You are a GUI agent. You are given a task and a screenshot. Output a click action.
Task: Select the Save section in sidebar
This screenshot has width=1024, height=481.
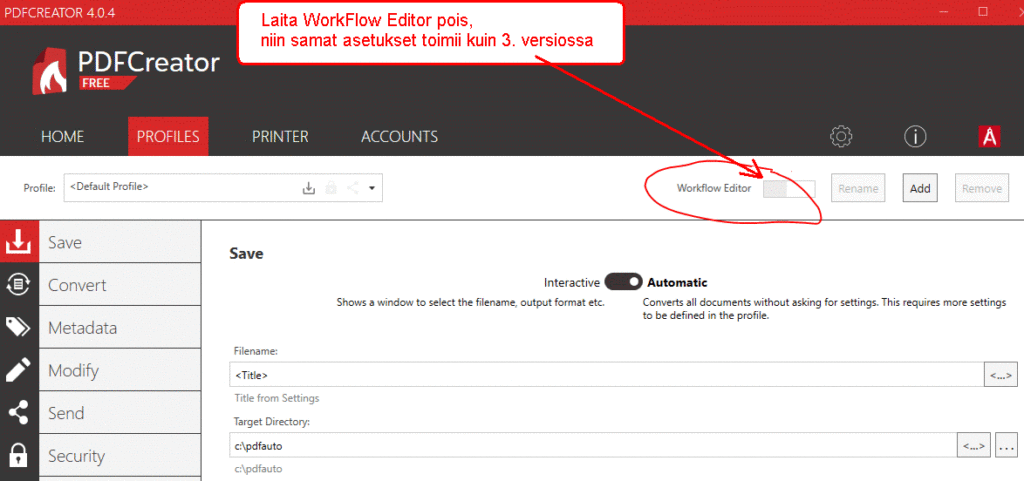(x=120, y=242)
